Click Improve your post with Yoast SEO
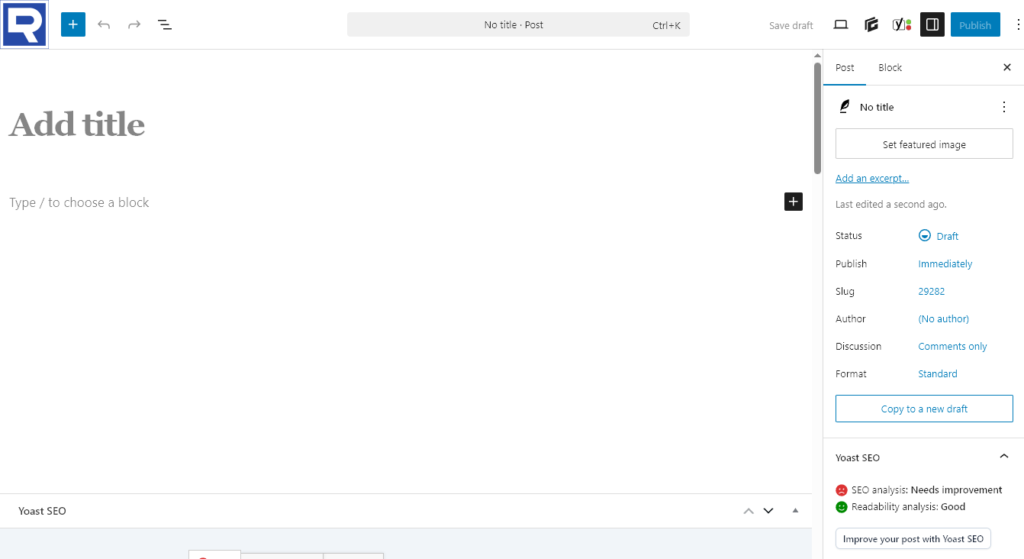The height and width of the screenshot is (559, 1024). (x=913, y=539)
